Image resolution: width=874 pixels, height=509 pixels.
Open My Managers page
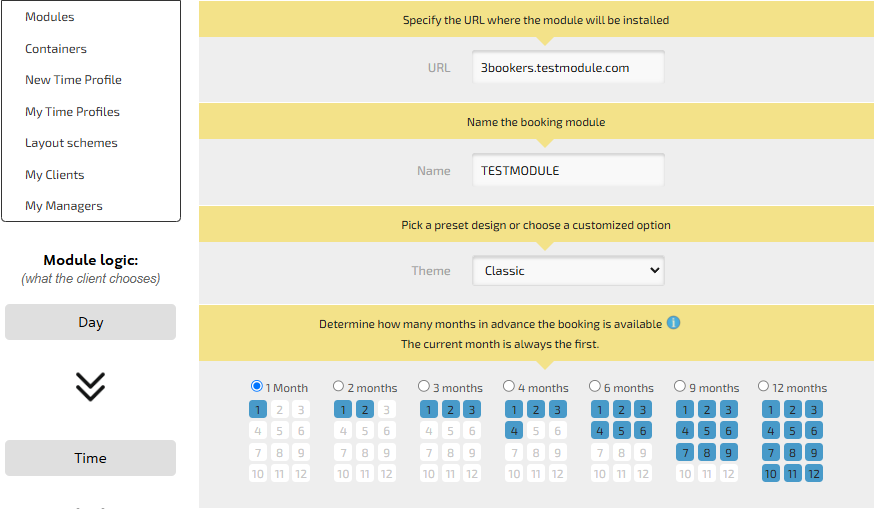tap(64, 206)
